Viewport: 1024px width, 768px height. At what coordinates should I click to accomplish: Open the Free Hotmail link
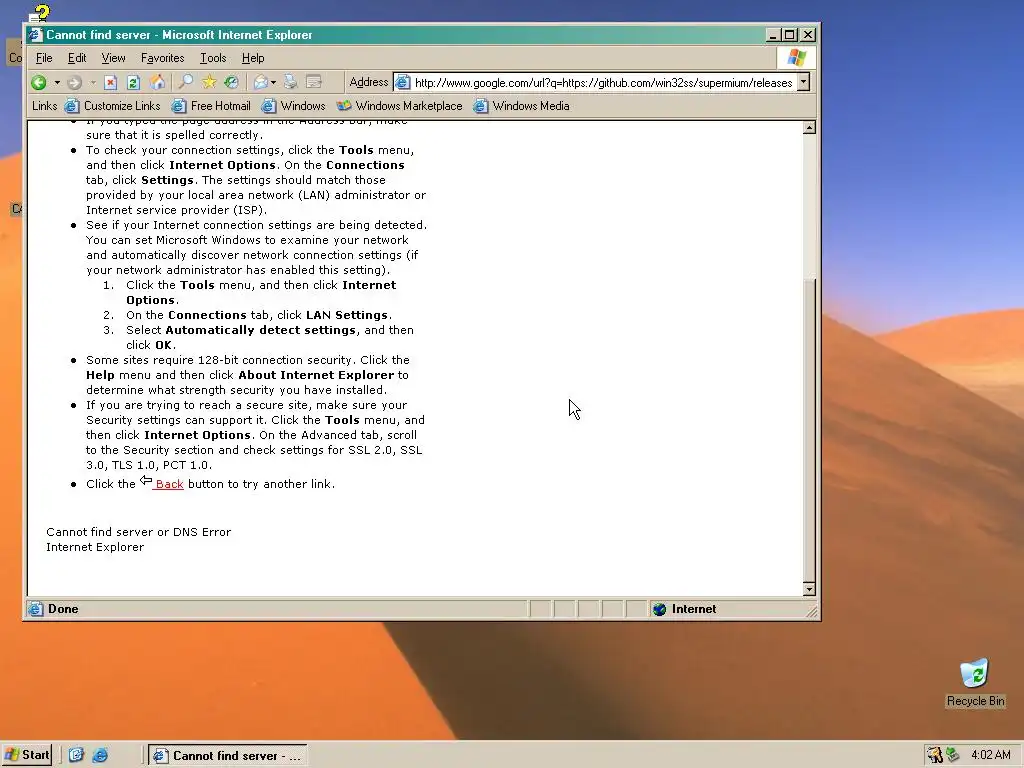click(211, 106)
